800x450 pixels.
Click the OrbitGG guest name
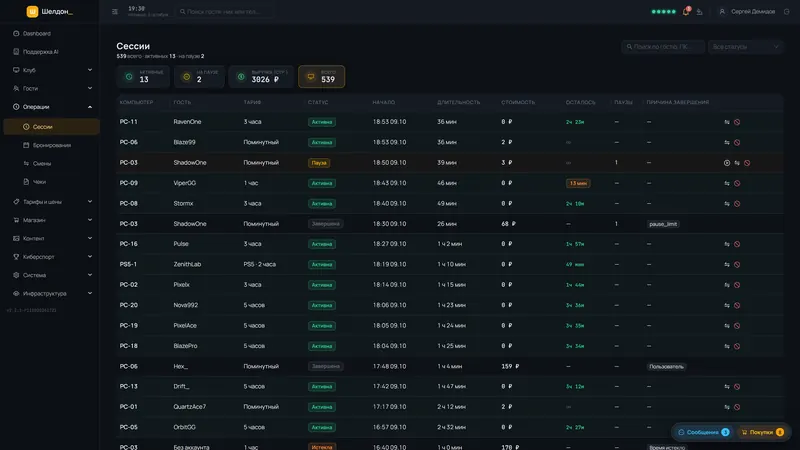[x=185, y=428]
